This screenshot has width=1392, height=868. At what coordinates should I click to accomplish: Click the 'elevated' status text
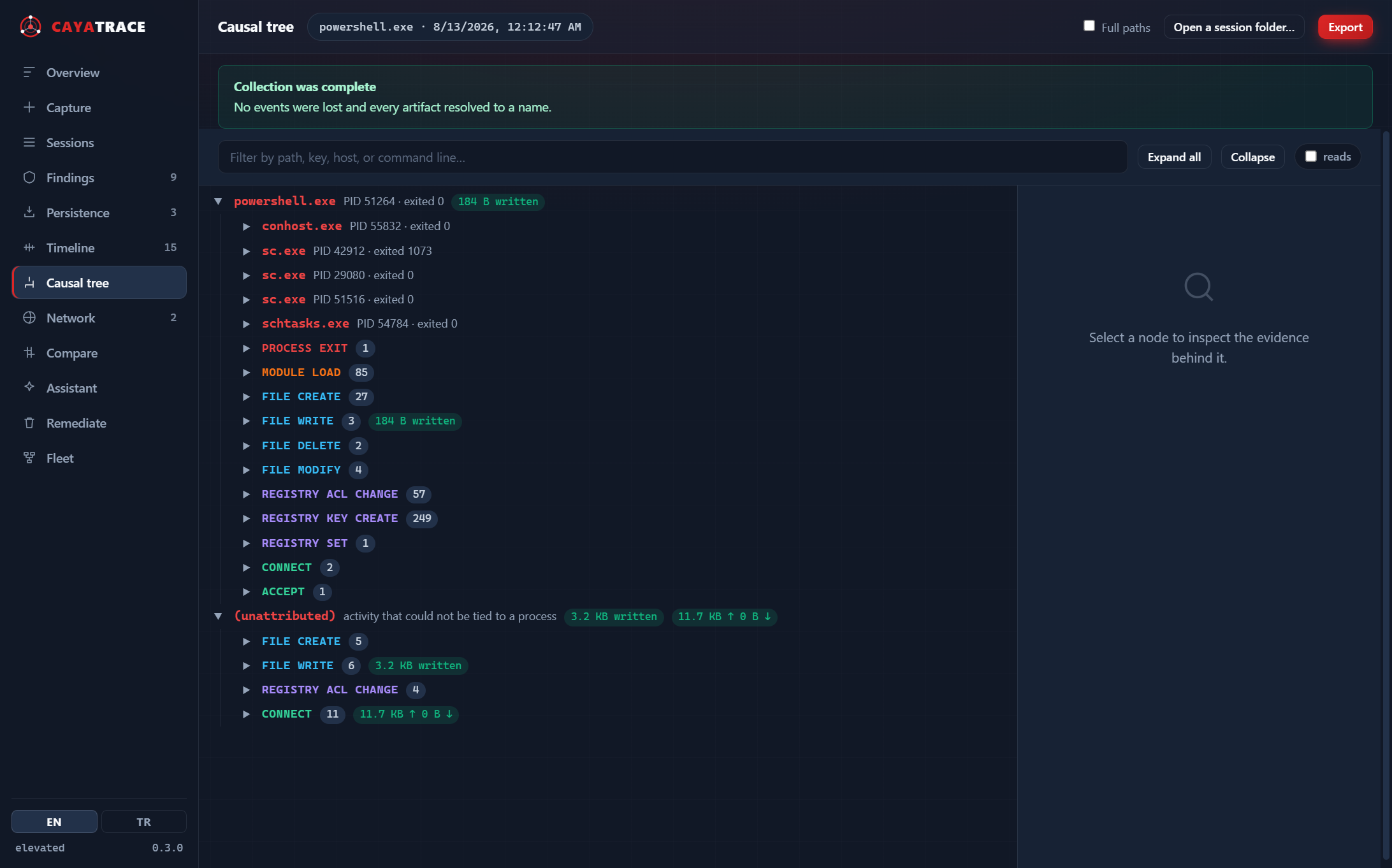click(x=40, y=848)
